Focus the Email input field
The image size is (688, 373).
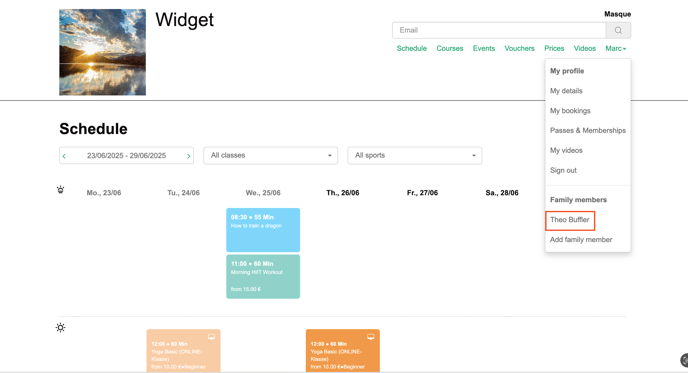pyautogui.click(x=499, y=30)
